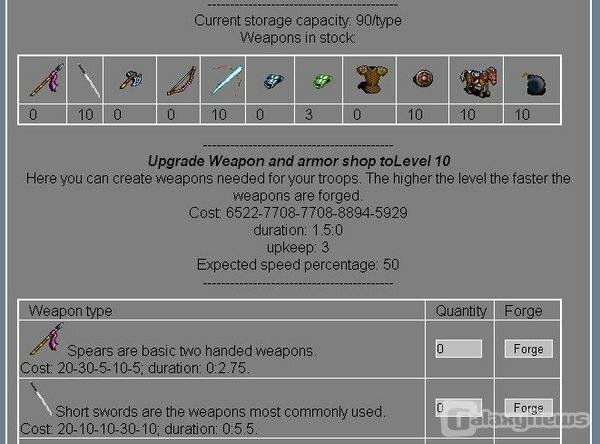Select the armored horse icon
This screenshot has height=444, width=600.
click(x=478, y=81)
